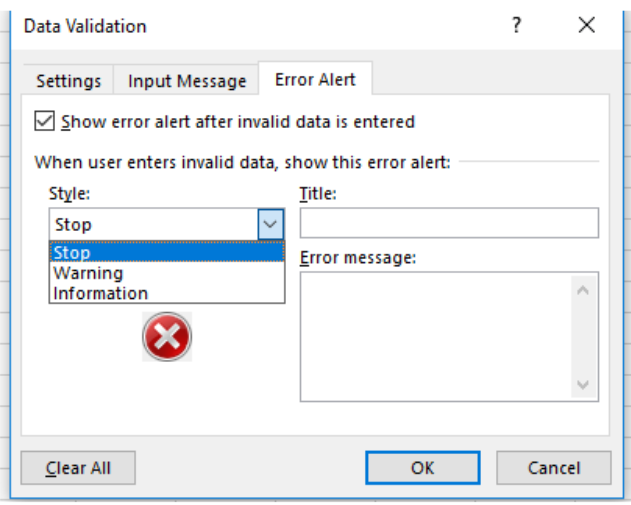Click inside the Error message text area
631x505 pixels.
click(436, 337)
